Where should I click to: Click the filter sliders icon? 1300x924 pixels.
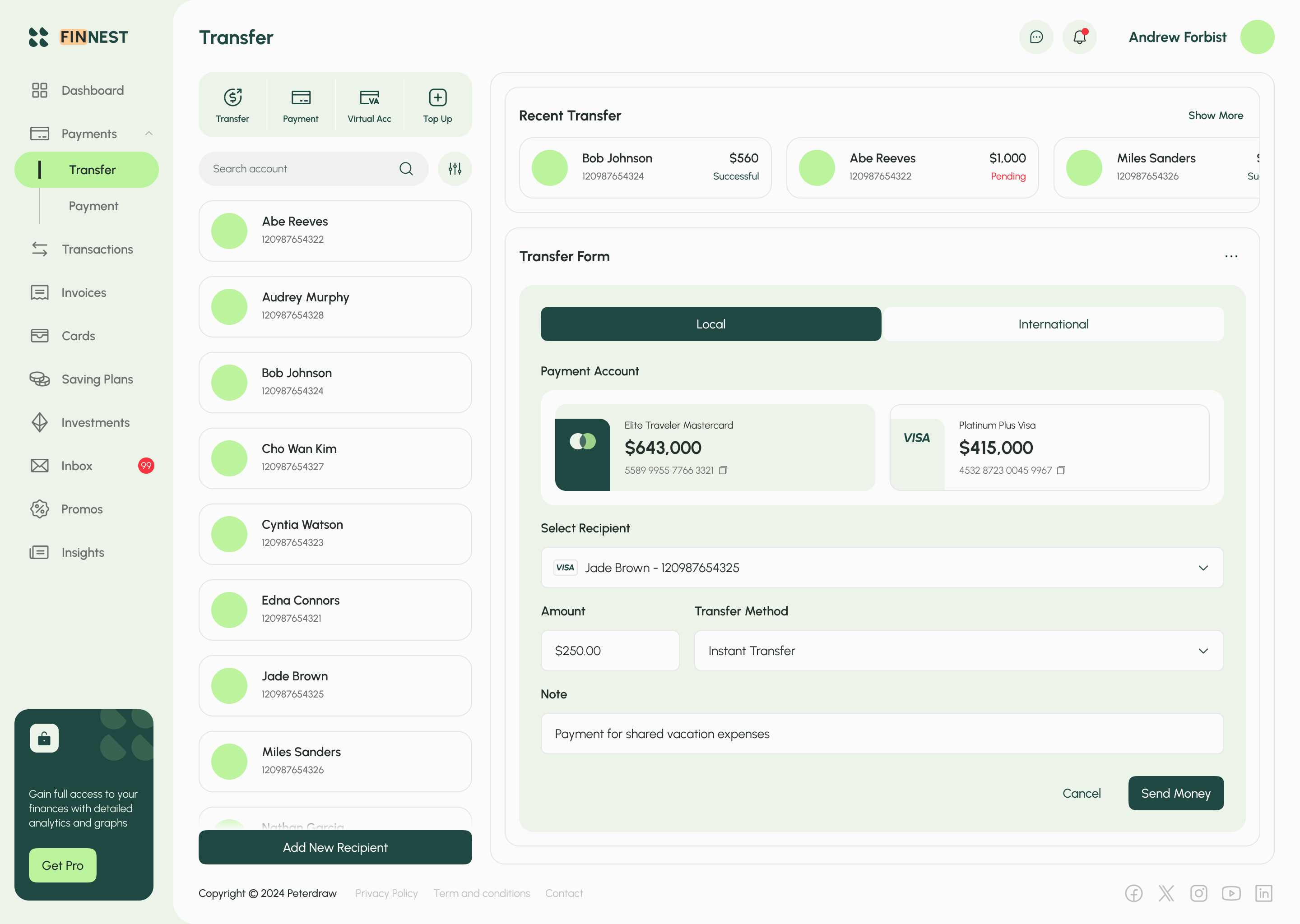[x=454, y=168]
